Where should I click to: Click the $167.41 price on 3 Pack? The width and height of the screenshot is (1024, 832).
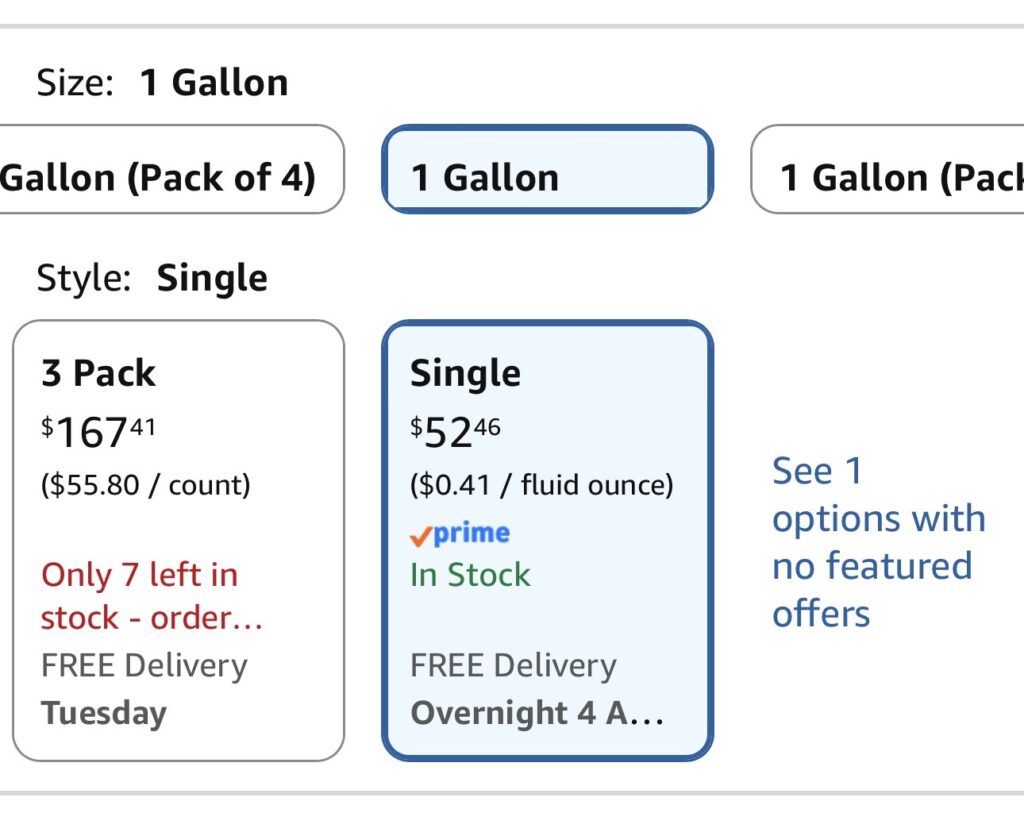[99, 432]
